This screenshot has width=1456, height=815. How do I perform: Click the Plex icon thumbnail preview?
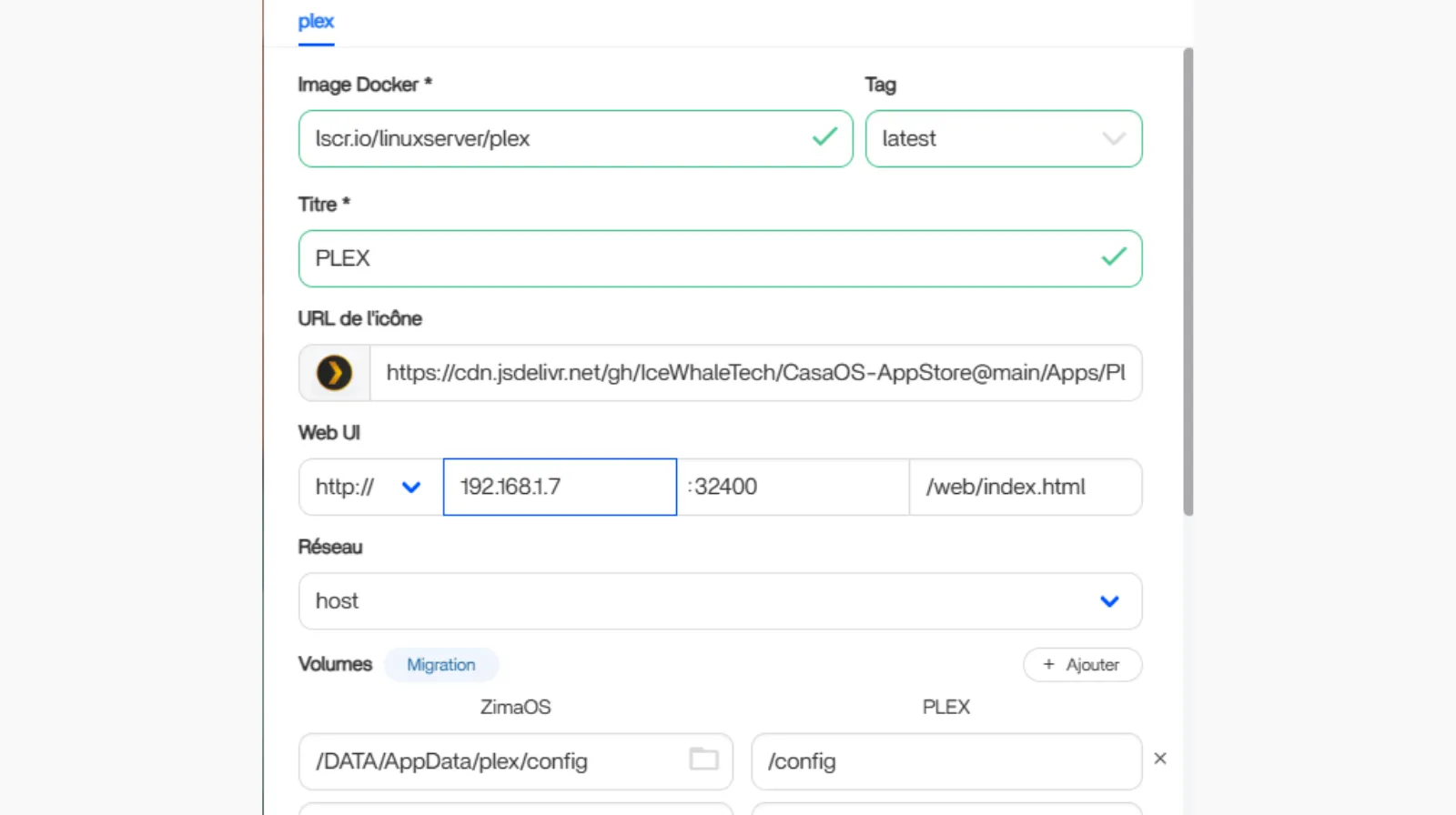334,373
